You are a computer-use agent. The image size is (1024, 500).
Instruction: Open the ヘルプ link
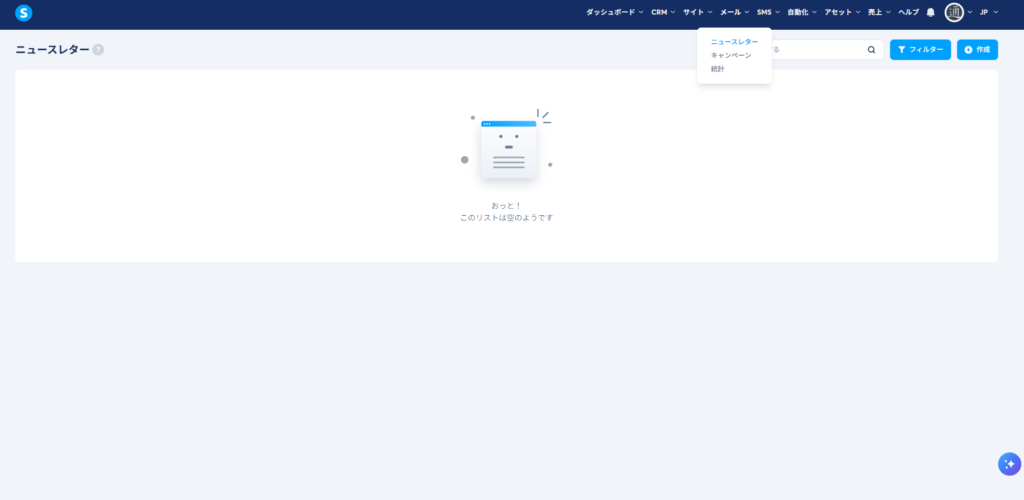pyautogui.click(x=908, y=12)
